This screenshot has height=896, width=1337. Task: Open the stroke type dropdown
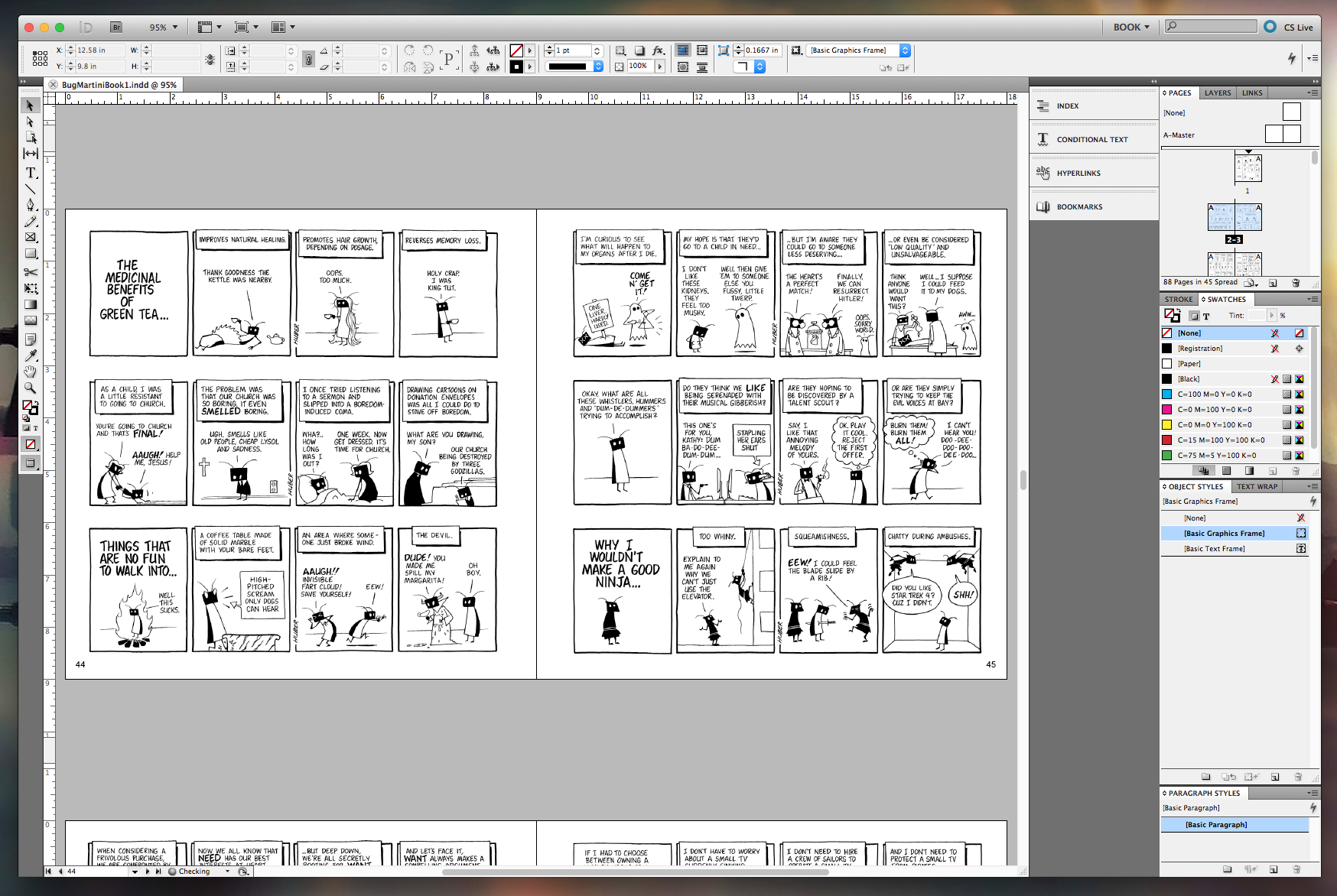(598, 67)
